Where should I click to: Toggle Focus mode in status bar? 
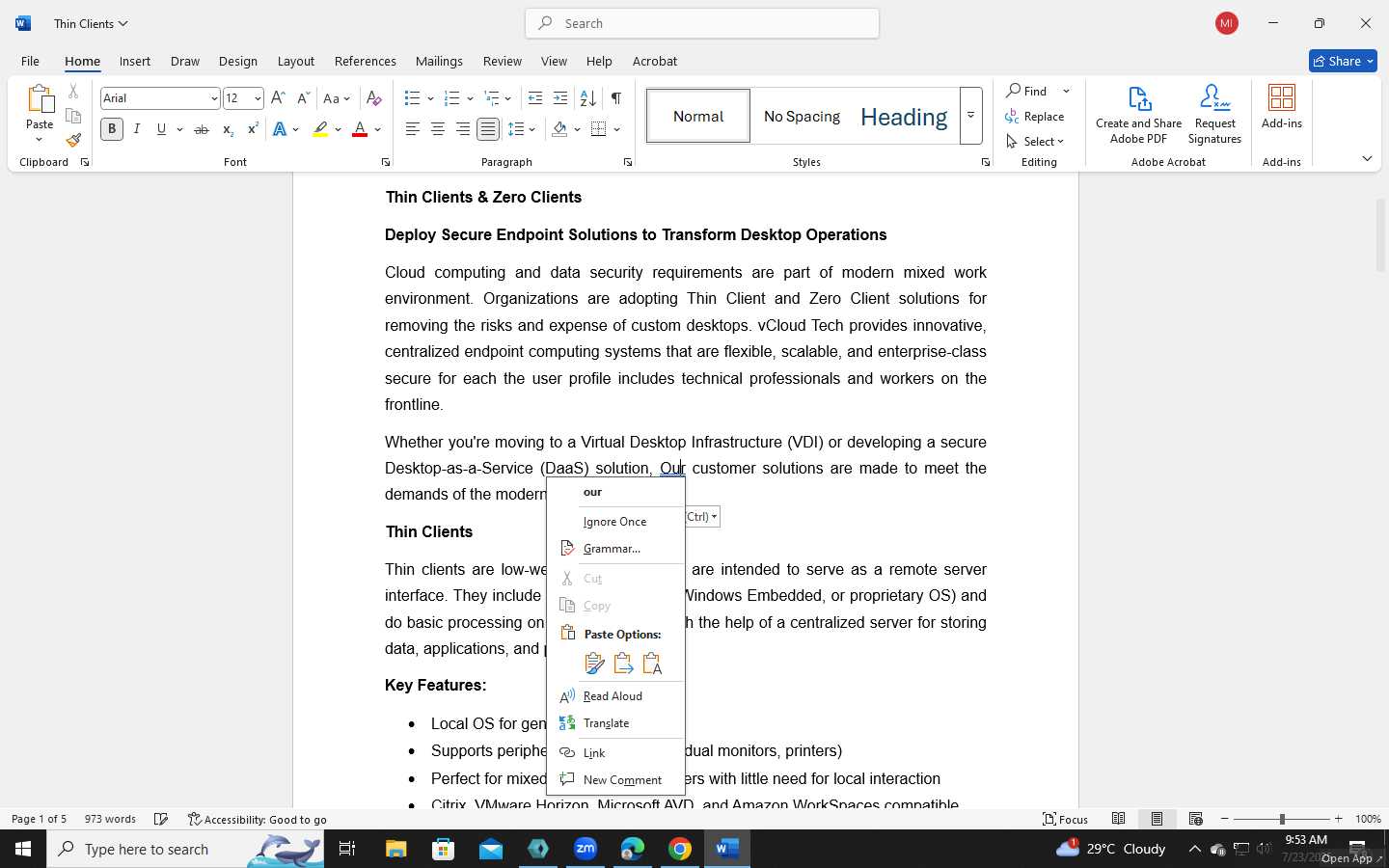pyautogui.click(x=1066, y=819)
